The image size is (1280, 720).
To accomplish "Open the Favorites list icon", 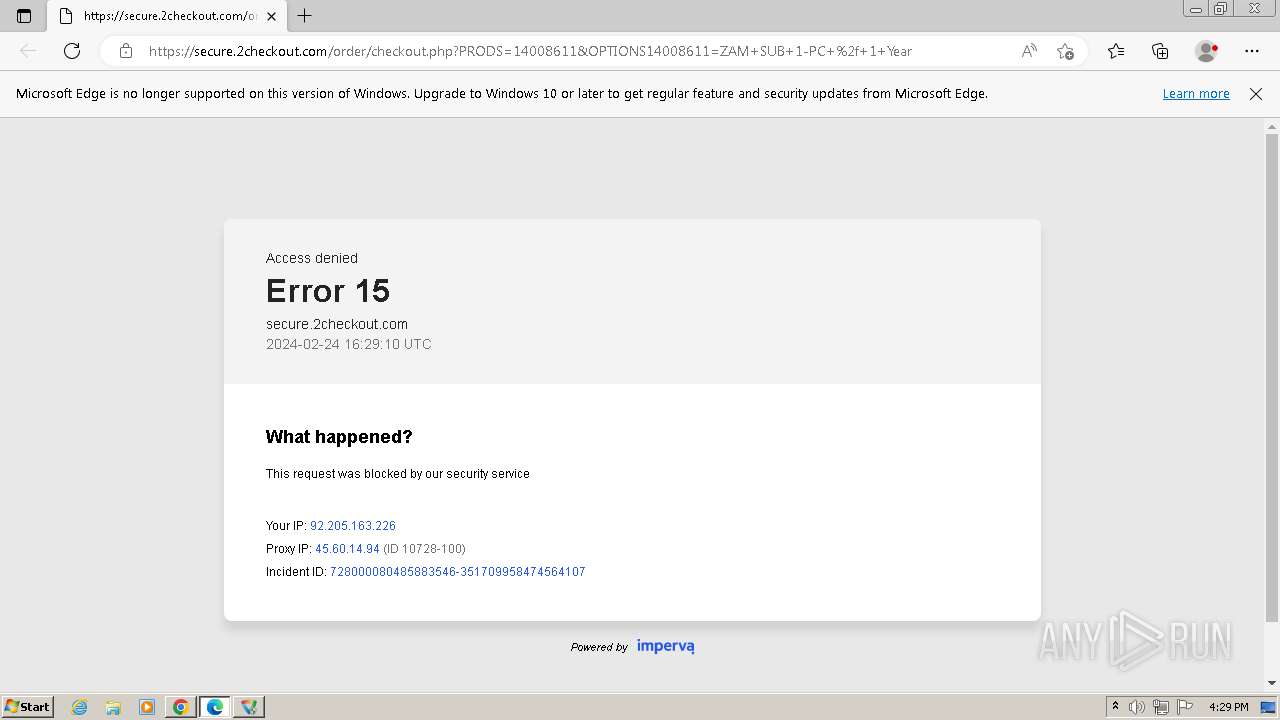I will pyautogui.click(x=1116, y=51).
